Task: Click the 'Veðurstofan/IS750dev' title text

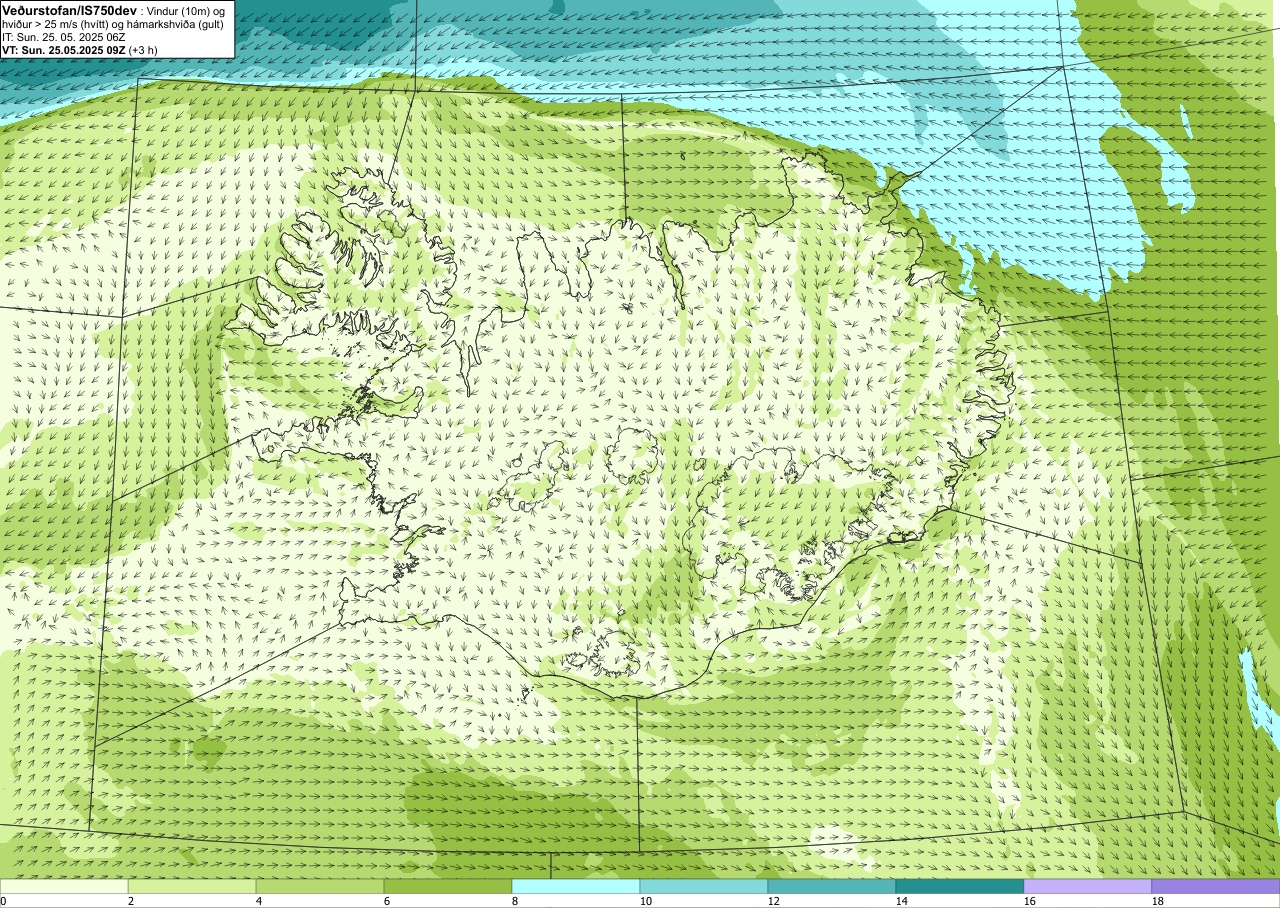Action: coord(69,10)
